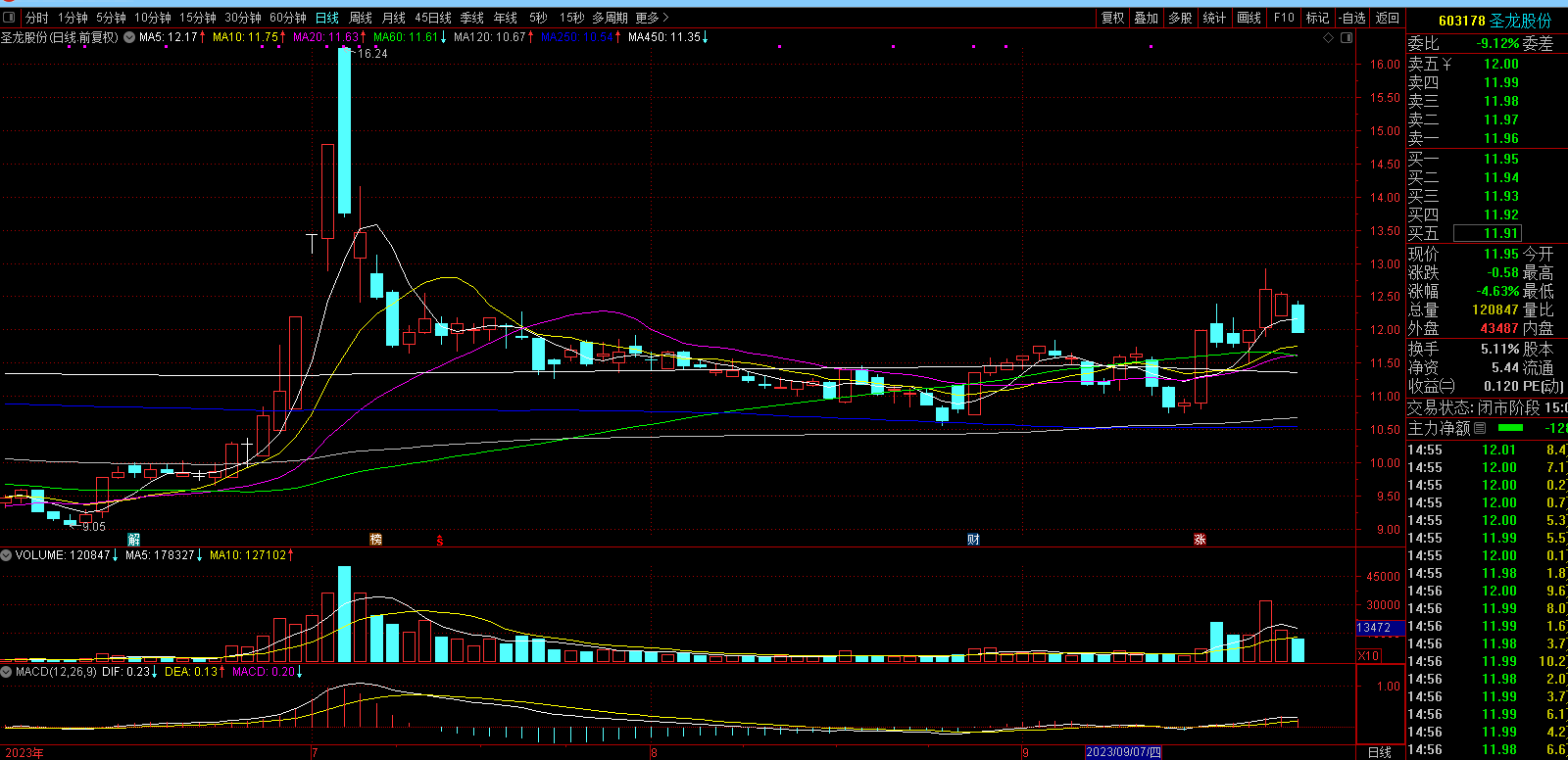The height and width of the screenshot is (760, 1568).
Task: Expand the main chart indicator dropdown
Action: (x=128, y=37)
